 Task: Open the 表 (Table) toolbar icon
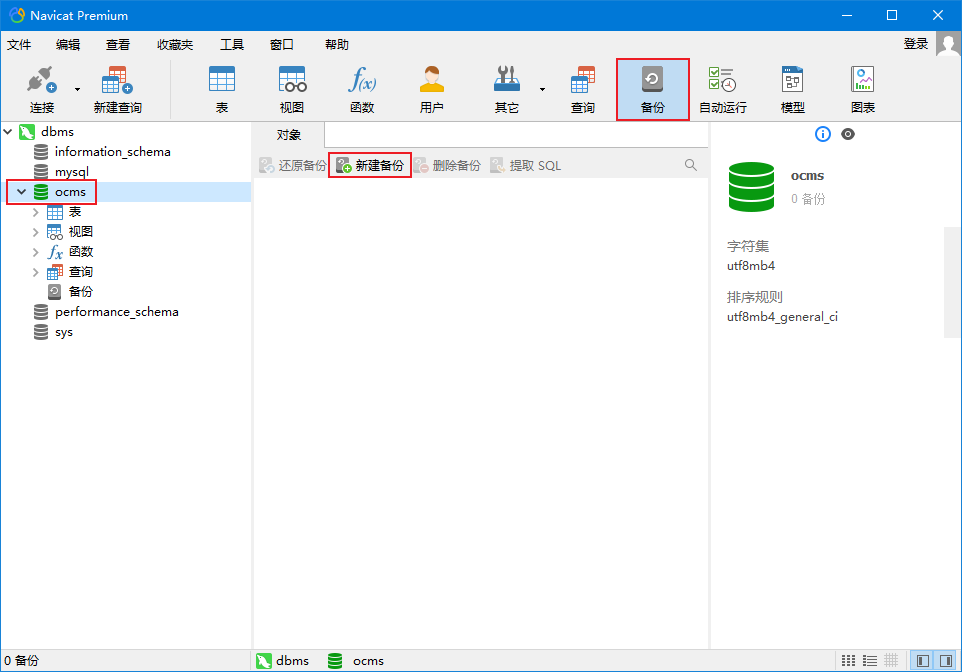(x=221, y=89)
